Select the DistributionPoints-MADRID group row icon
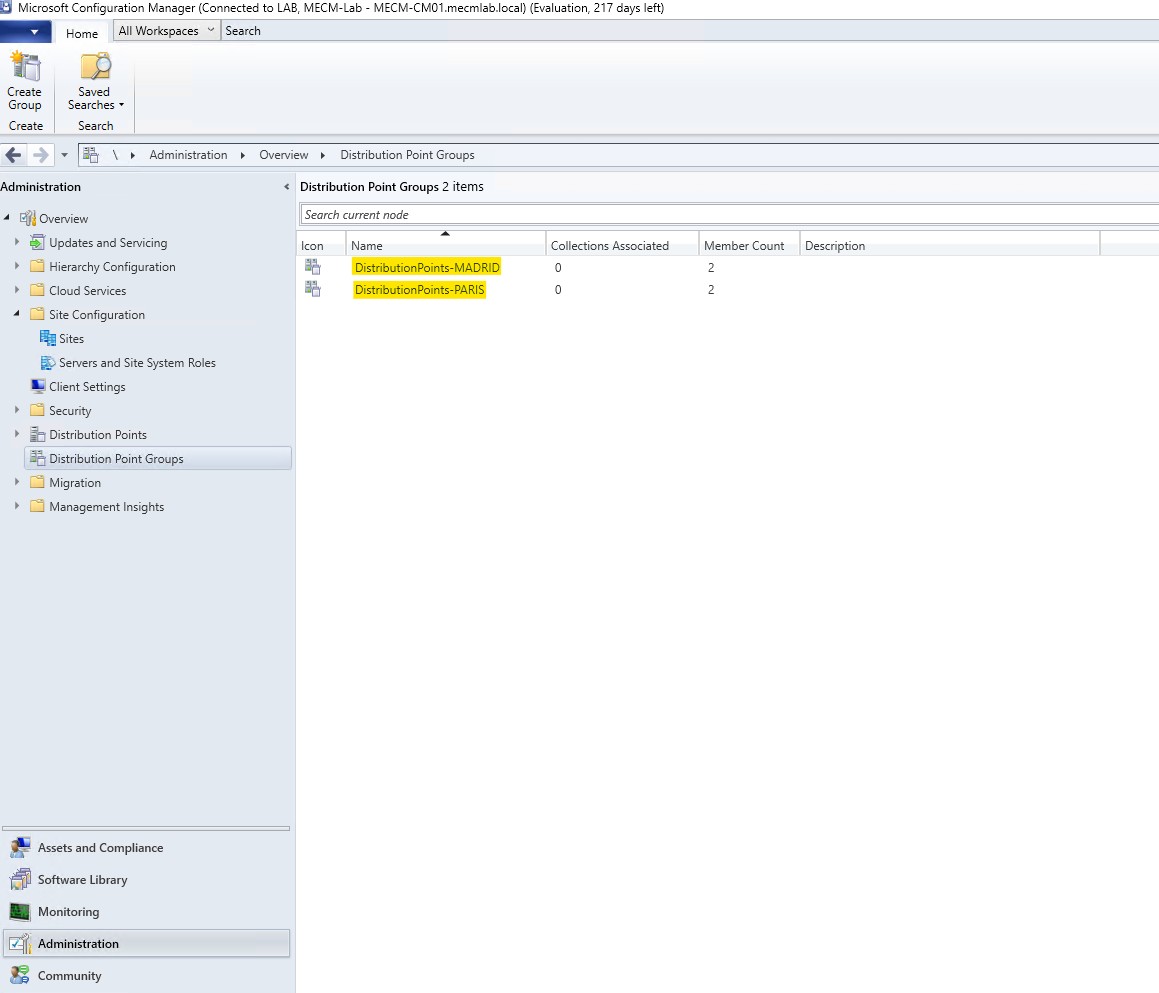 pos(313,267)
